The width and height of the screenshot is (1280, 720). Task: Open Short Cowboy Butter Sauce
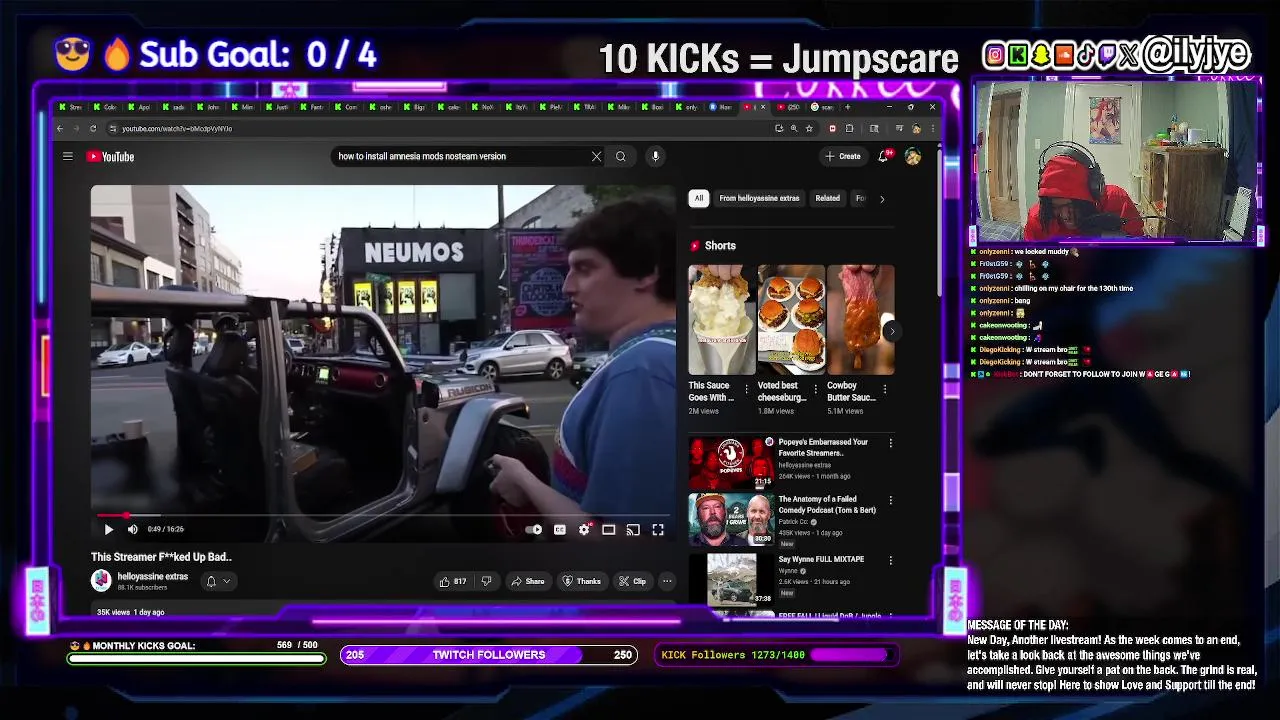[x=860, y=320]
